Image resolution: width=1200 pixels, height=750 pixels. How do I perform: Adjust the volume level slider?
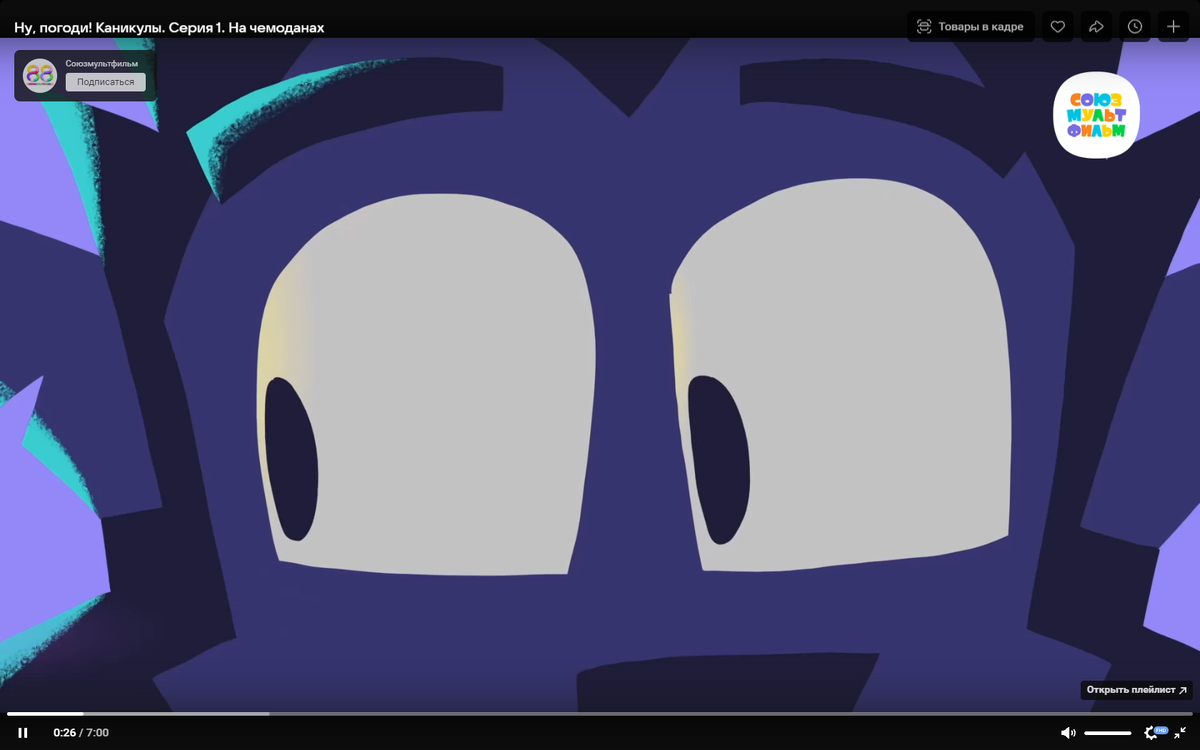[x=1107, y=733]
